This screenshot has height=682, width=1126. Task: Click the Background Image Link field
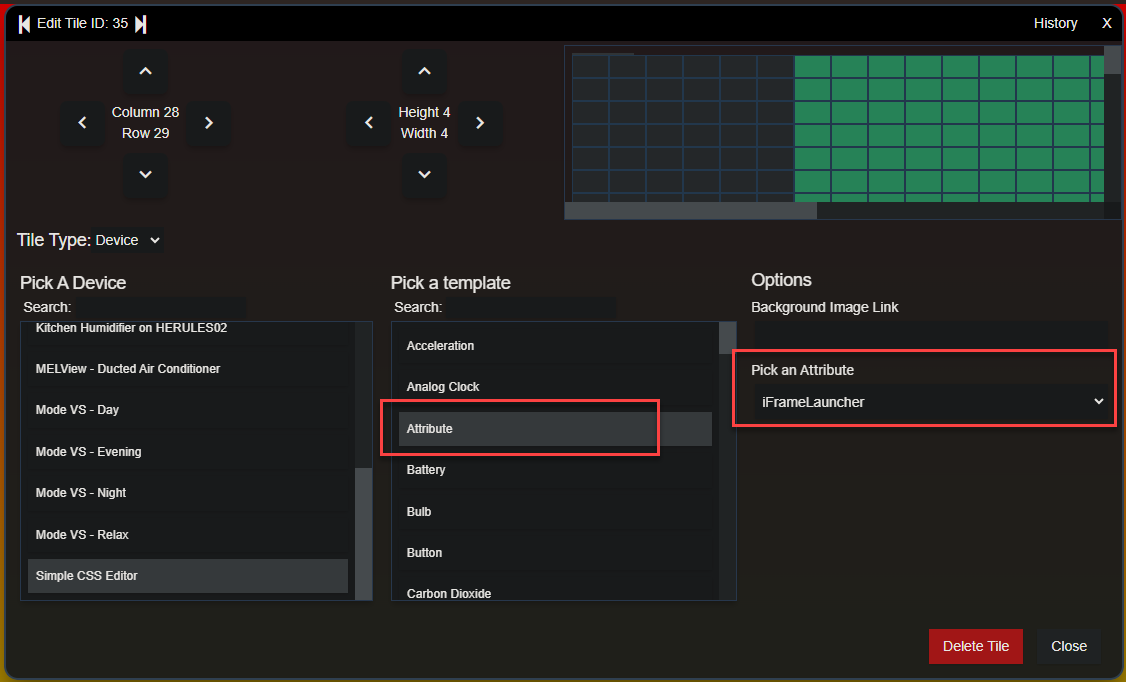[x=930, y=331]
